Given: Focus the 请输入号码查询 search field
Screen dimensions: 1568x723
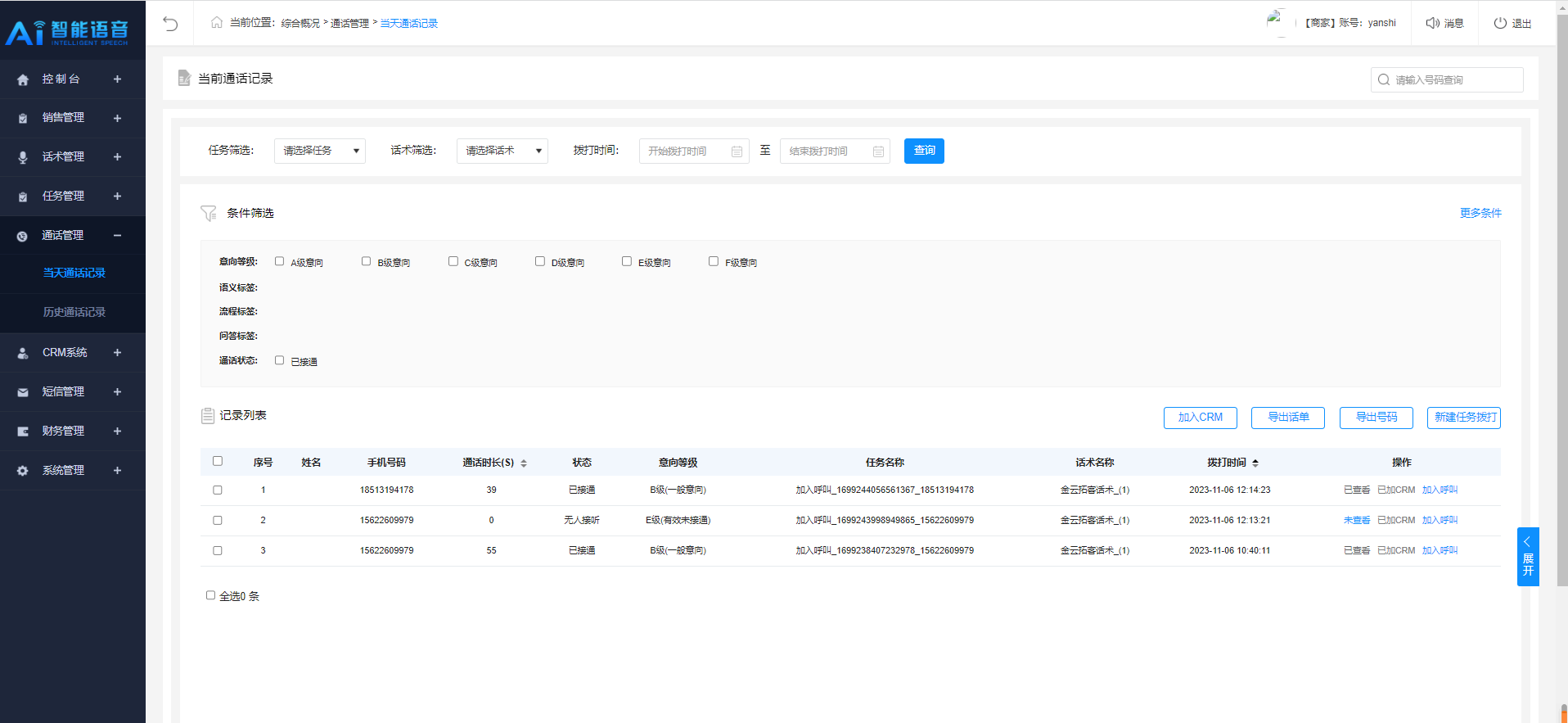Looking at the screenshot, I should point(1447,79).
